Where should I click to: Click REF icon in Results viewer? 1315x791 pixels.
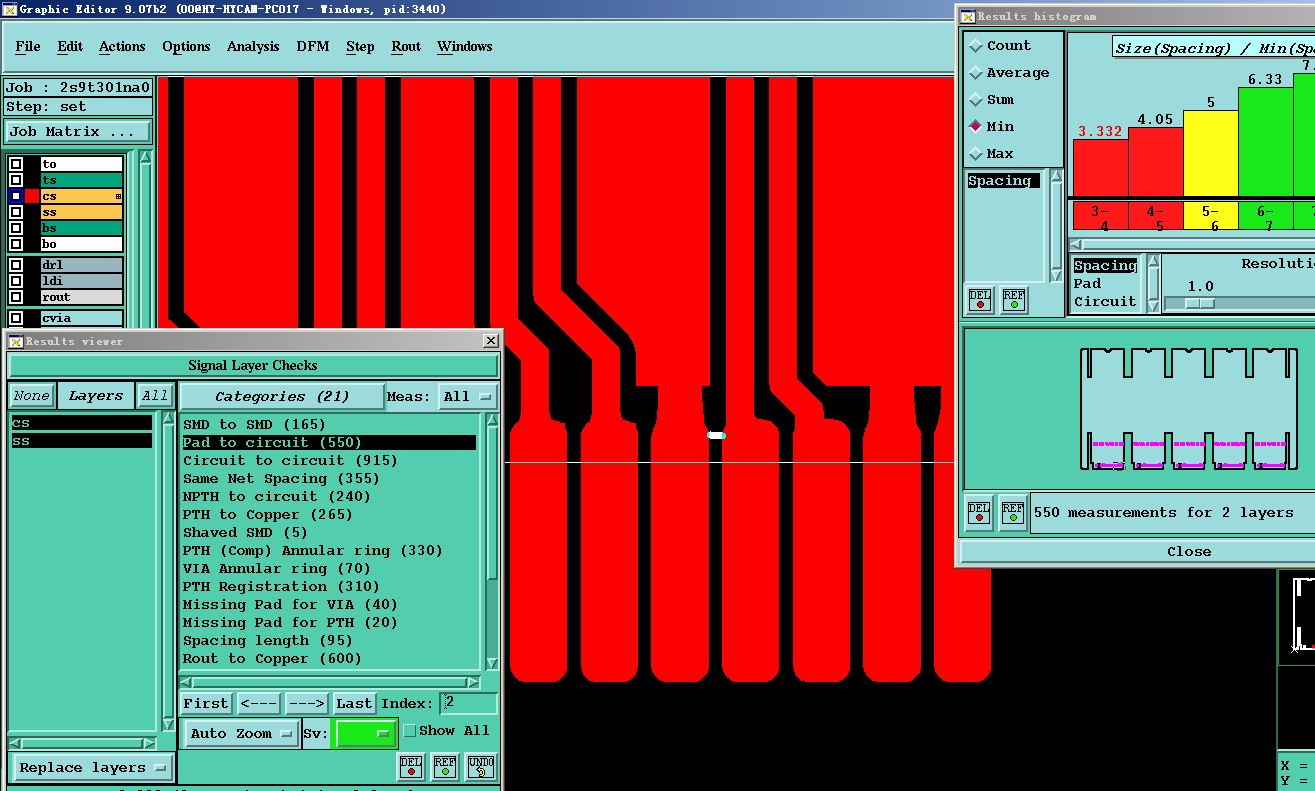click(445, 766)
